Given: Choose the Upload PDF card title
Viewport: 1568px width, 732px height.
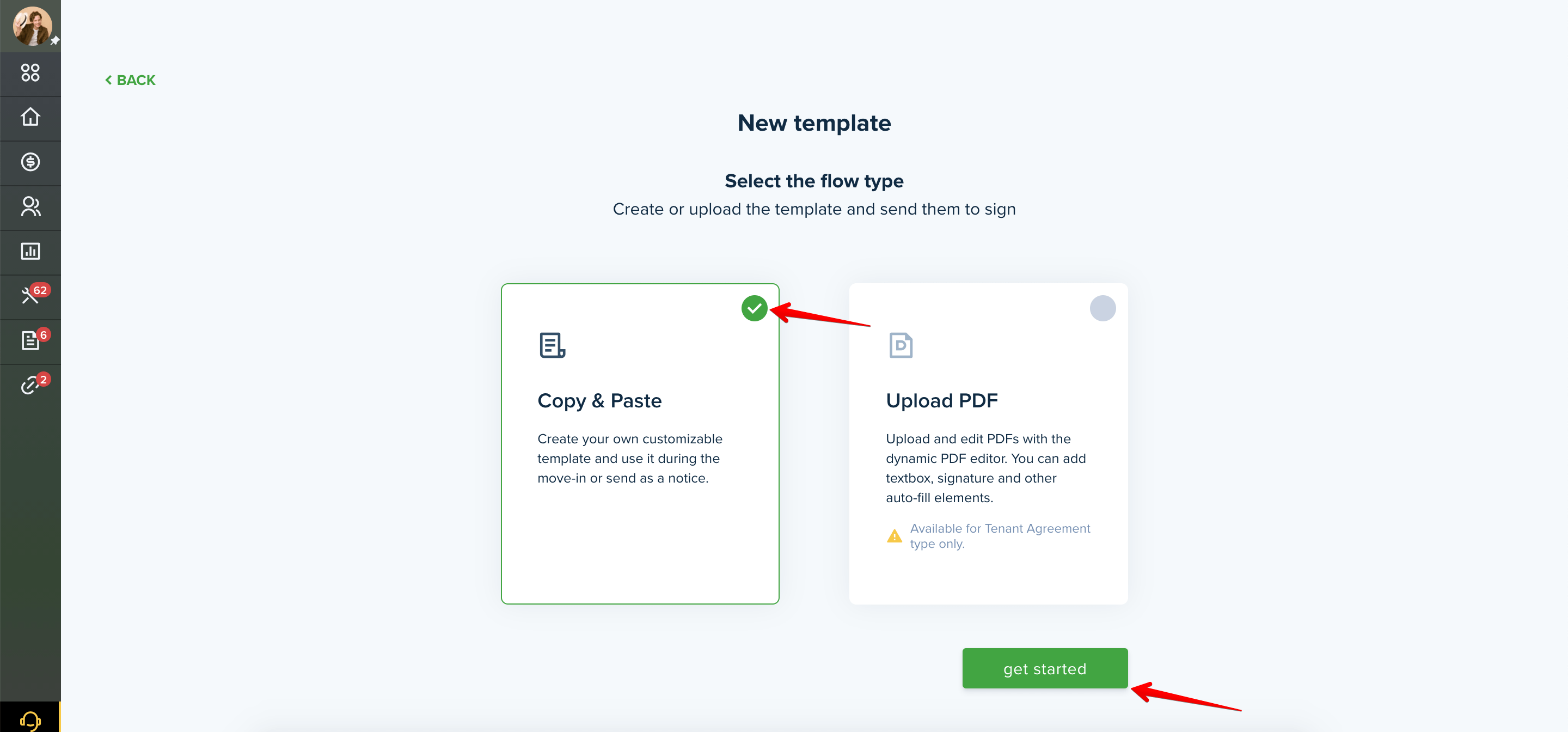Looking at the screenshot, I should click(942, 401).
